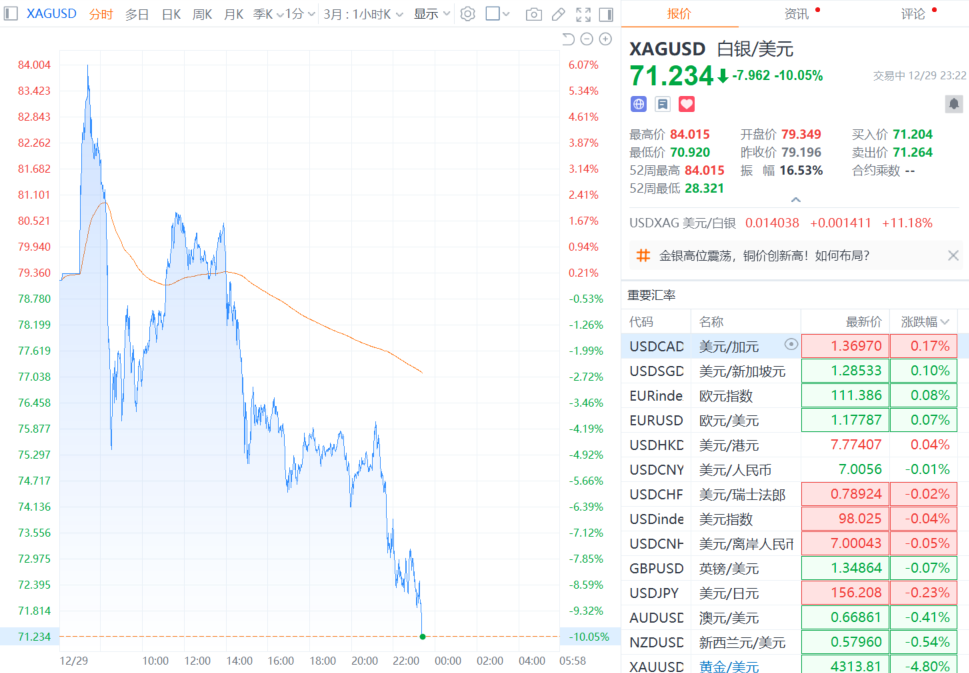
Task: Click the 代码 column header
Action: click(x=641, y=322)
